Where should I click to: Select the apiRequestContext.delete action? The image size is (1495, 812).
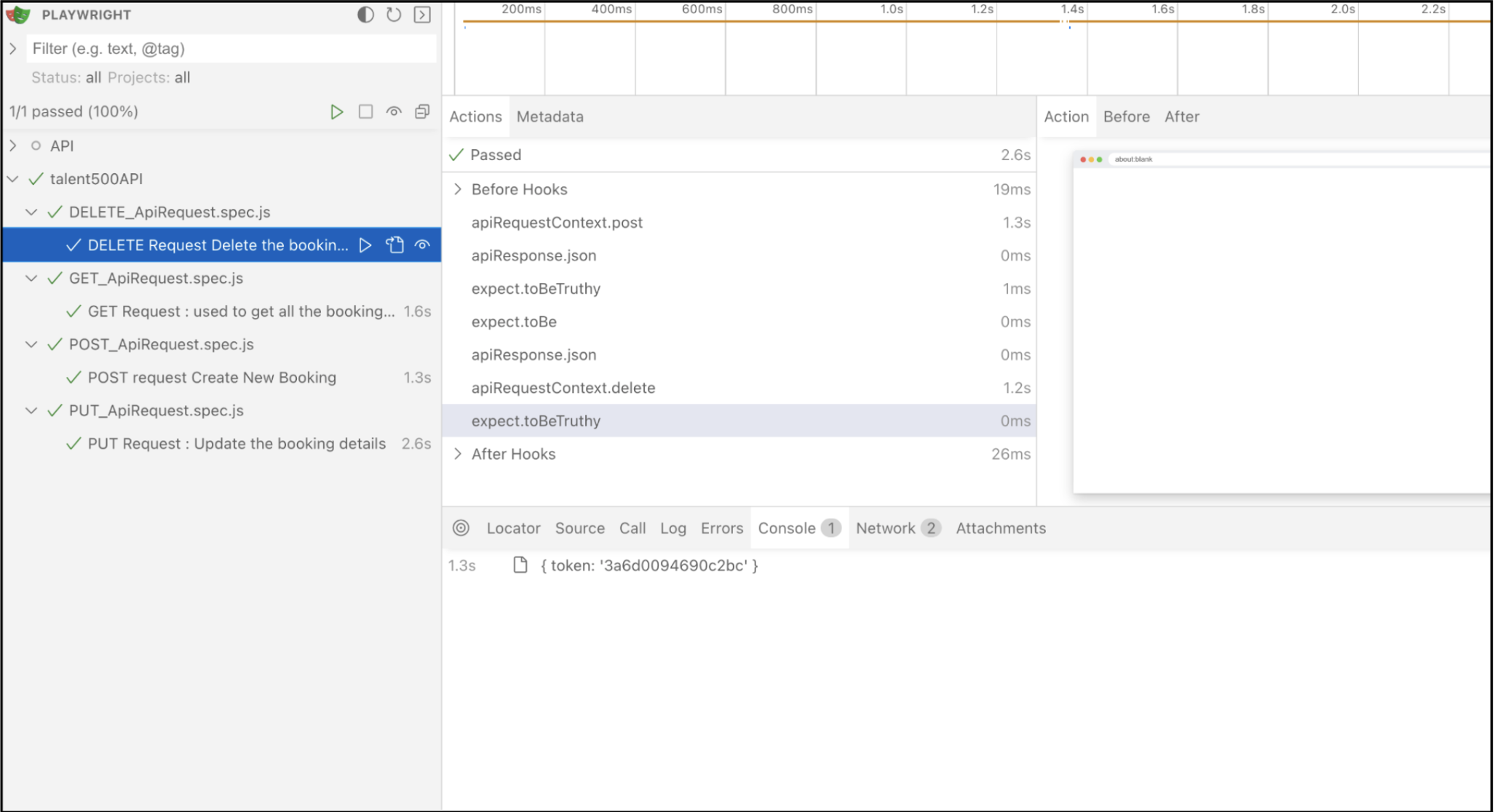tap(563, 388)
